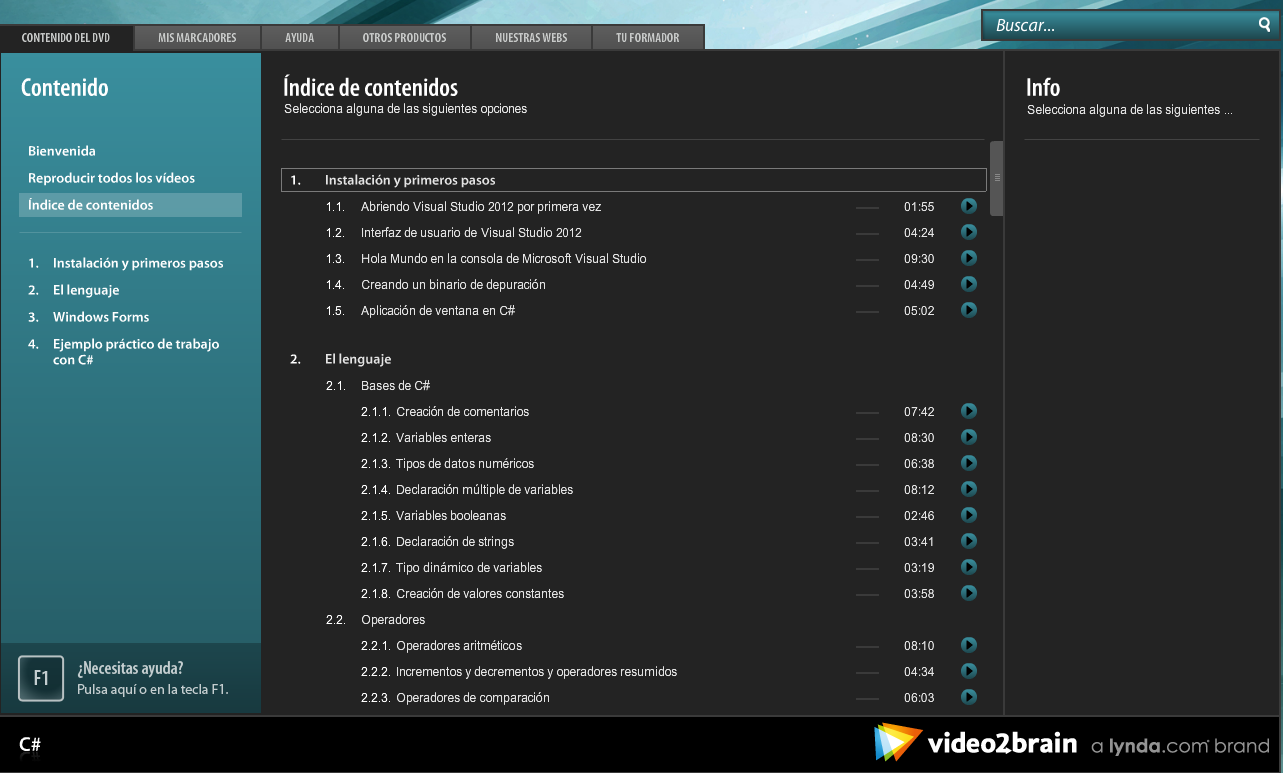This screenshot has width=1283, height=773.
Task: Click the video2brain logo
Action: click(x=975, y=743)
